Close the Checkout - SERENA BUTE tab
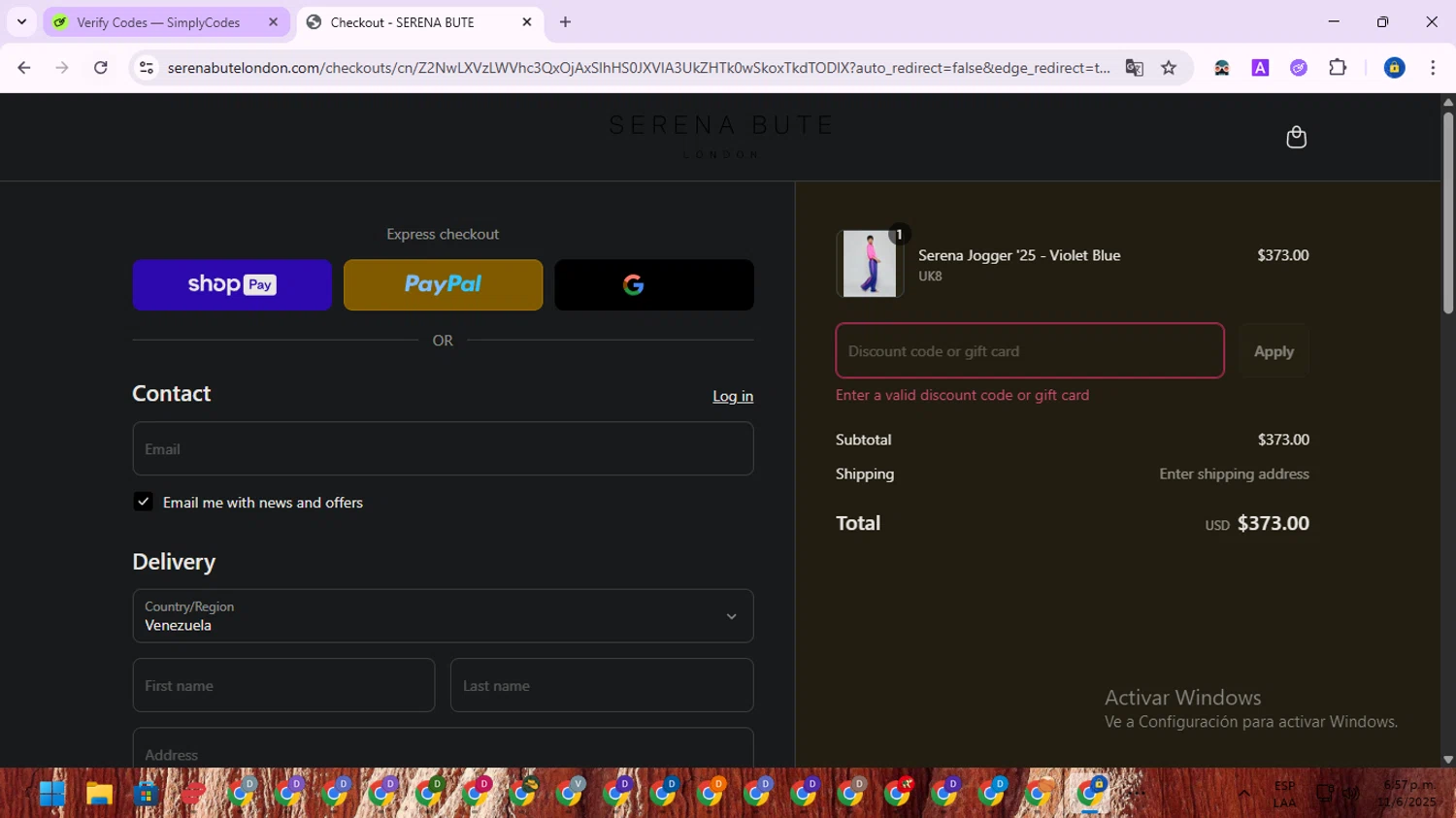 click(527, 22)
